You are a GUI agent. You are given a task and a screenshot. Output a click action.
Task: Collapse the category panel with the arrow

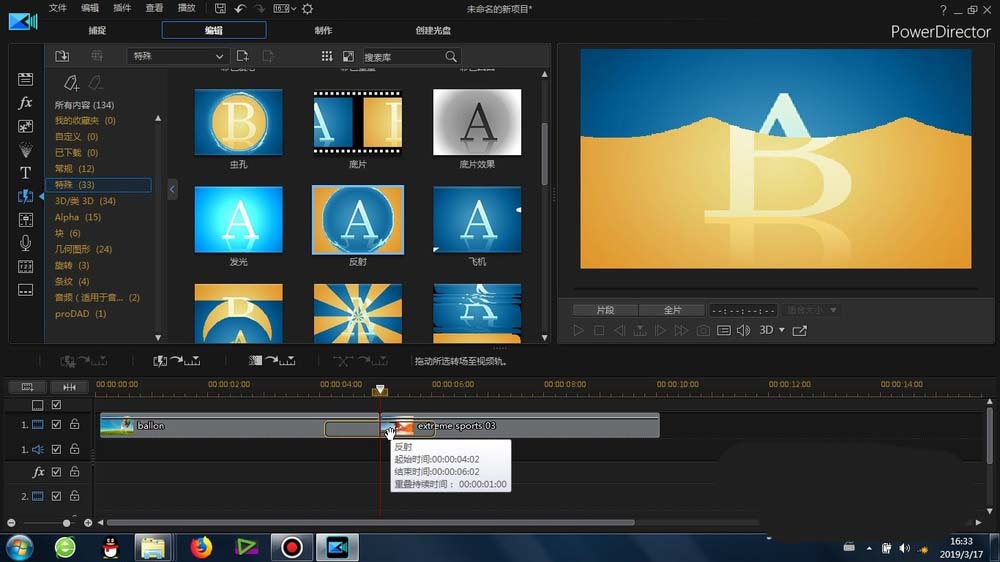[172, 189]
